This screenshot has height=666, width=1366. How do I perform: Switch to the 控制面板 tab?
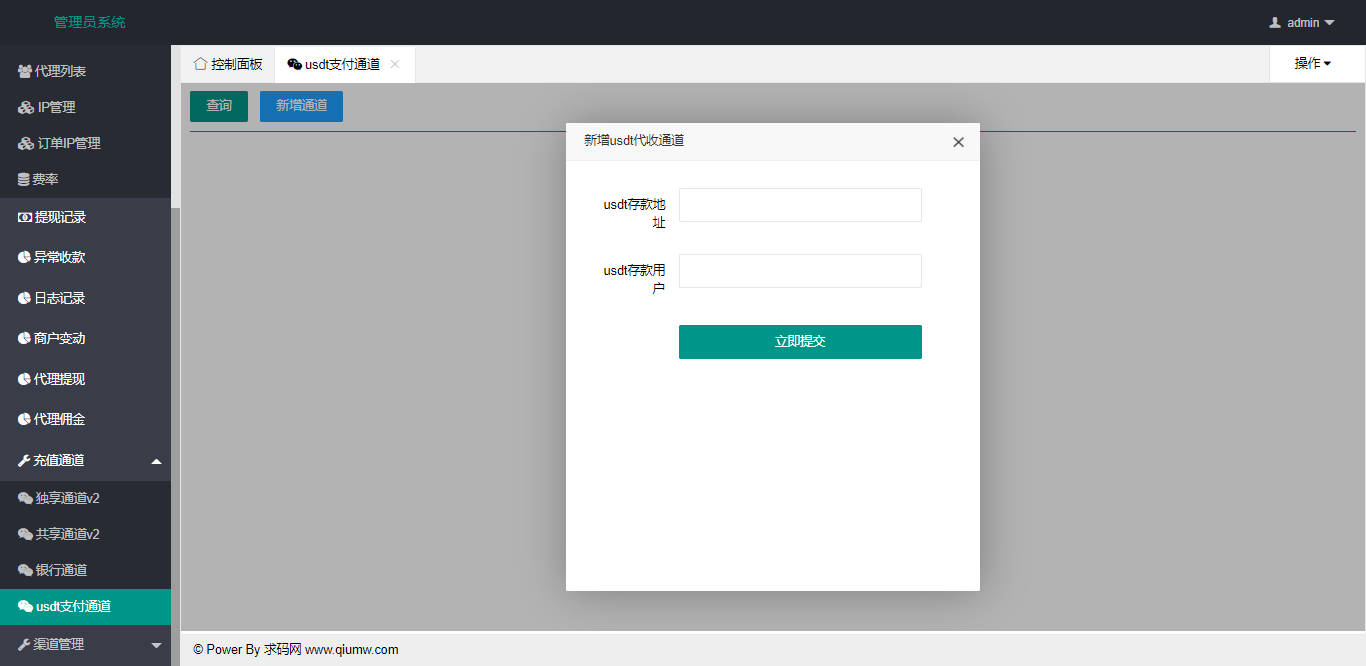click(228, 64)
